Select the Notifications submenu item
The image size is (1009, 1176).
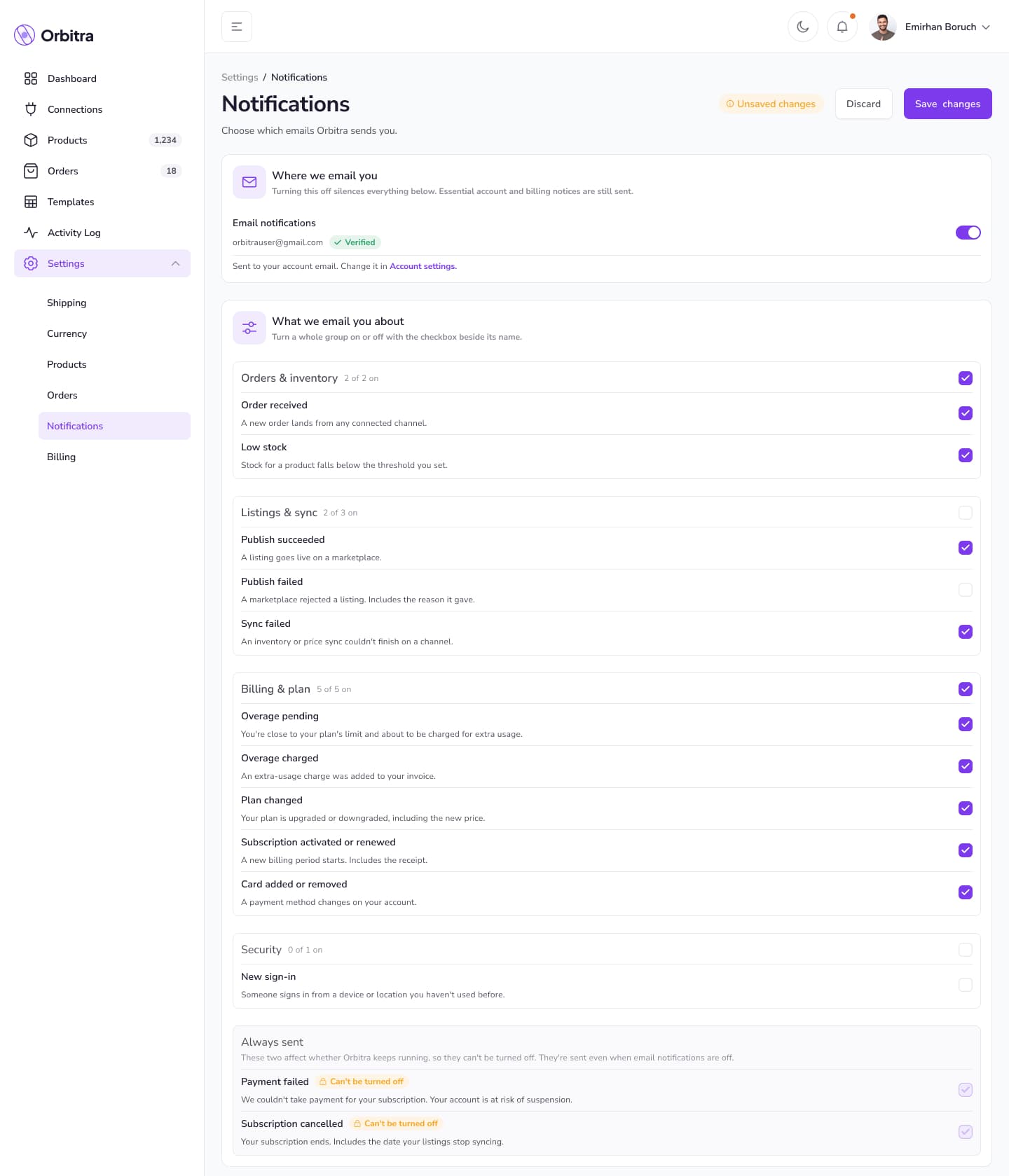114,426
